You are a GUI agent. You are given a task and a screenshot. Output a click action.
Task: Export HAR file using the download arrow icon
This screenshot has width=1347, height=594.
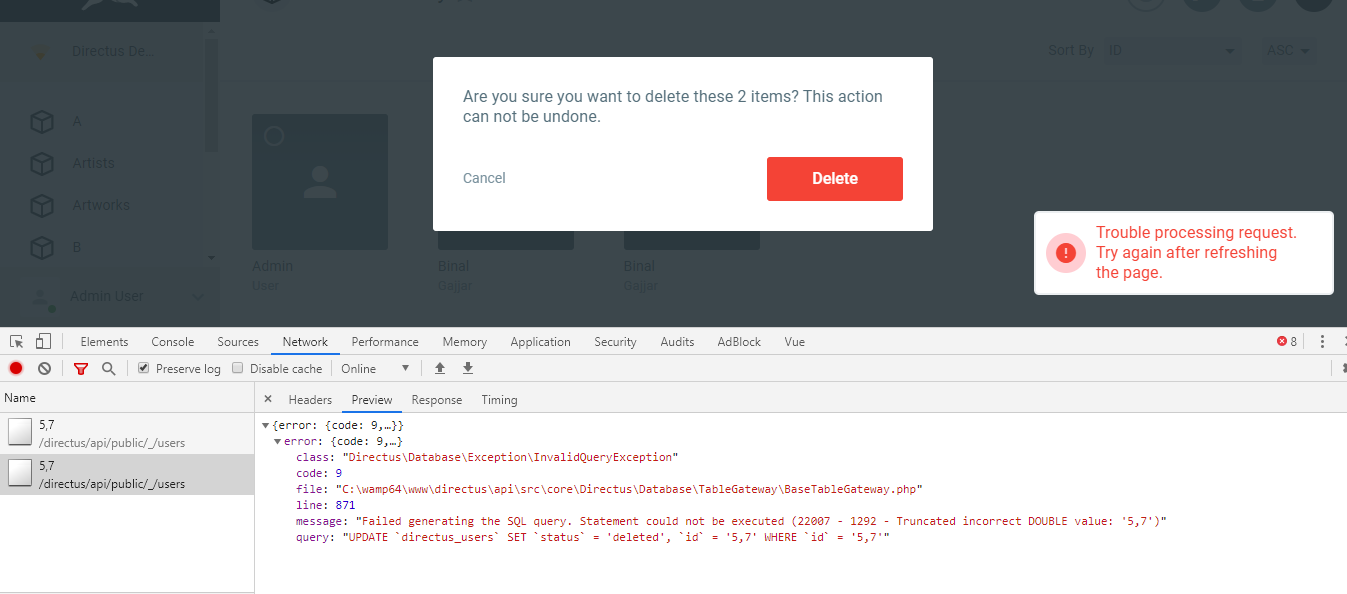tap(468, 368)
